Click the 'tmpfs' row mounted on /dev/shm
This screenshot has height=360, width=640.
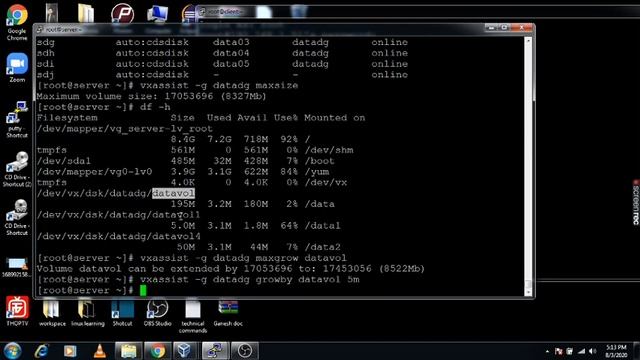[x=195, y=150]
